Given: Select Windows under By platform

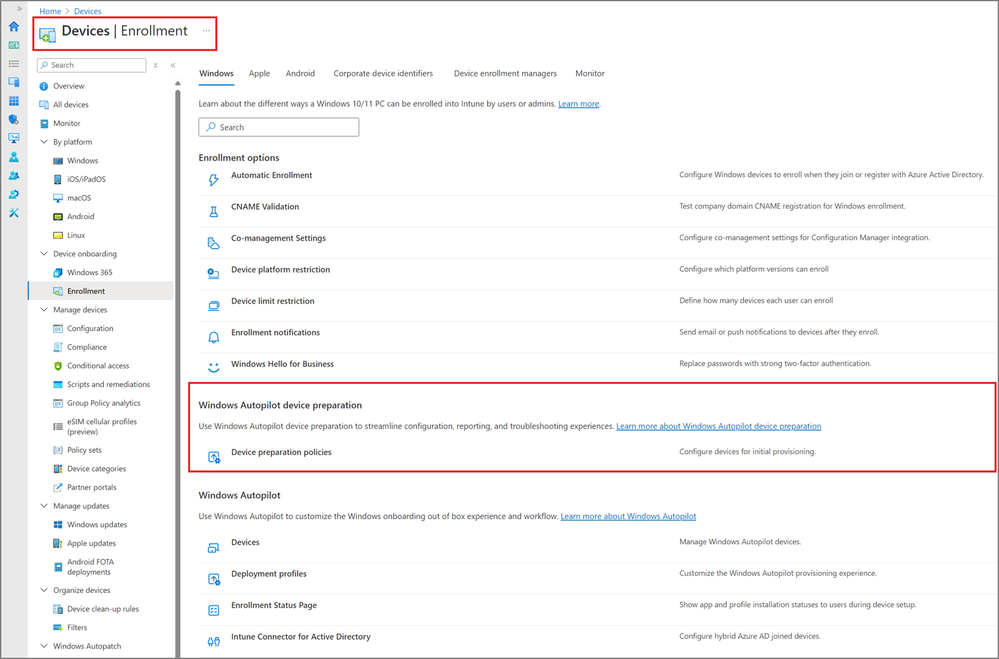Looking at the screenshot, I should click(x=83, y=161).
